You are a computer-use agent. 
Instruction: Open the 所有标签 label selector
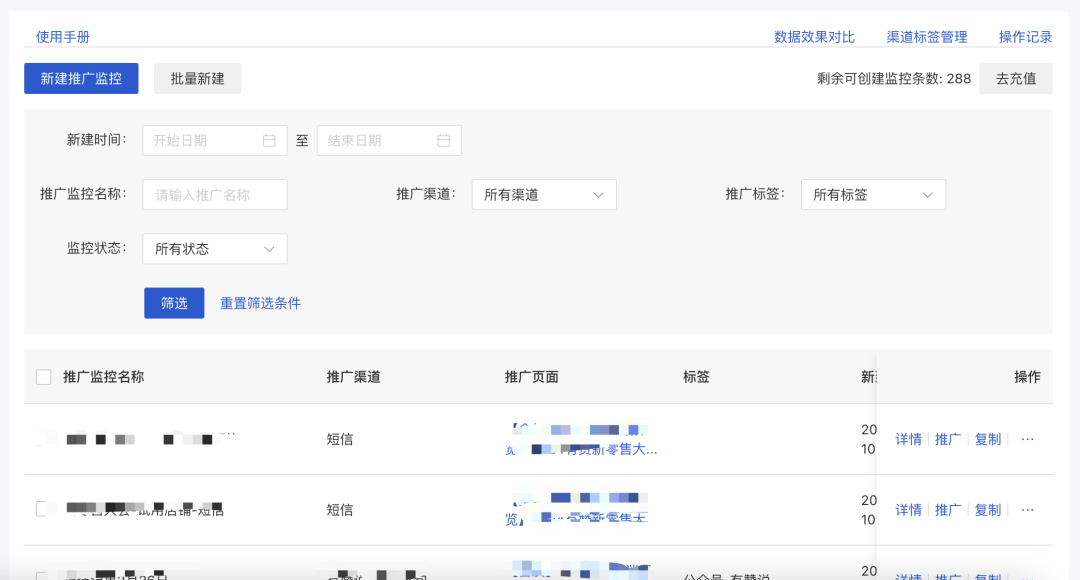pos(873,194)
